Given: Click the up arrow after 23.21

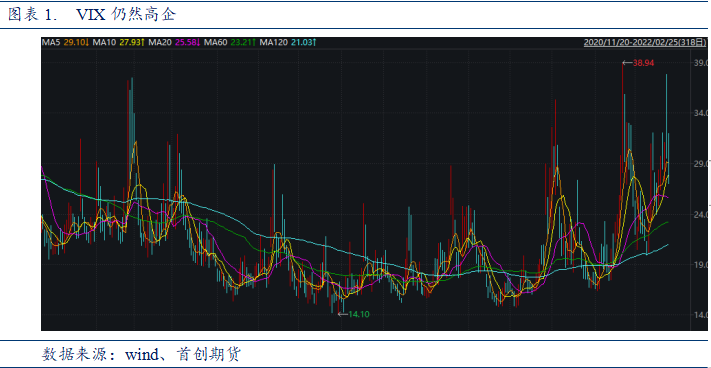Looking at the screenshot, I should (x=254, y=42).
